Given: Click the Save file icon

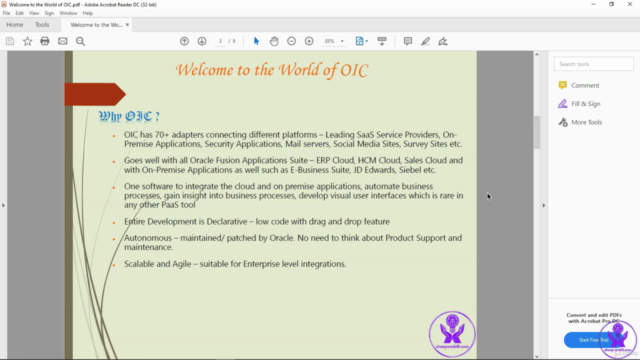Looking at the screenshot, I should pyautogui.click(x=10, y=41).
